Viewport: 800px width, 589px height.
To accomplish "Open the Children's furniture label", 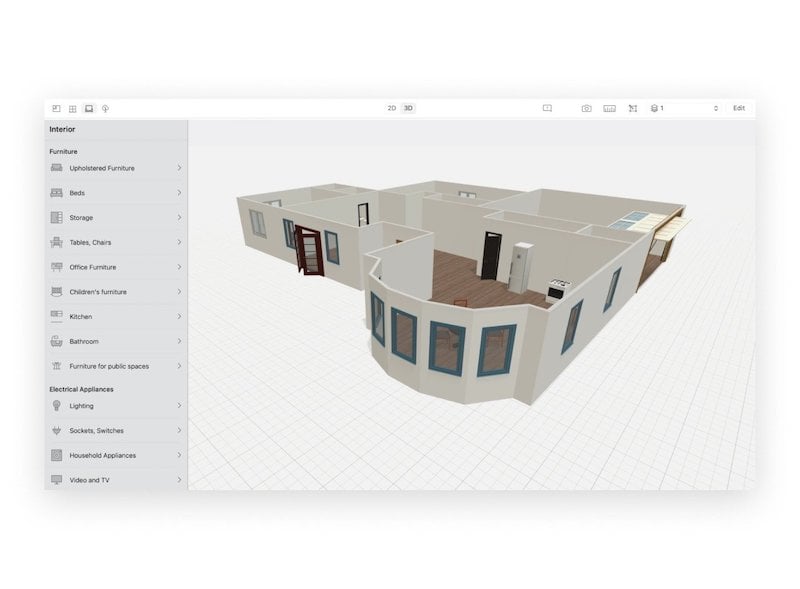I will pyautogui.click(x=98, y=292).
